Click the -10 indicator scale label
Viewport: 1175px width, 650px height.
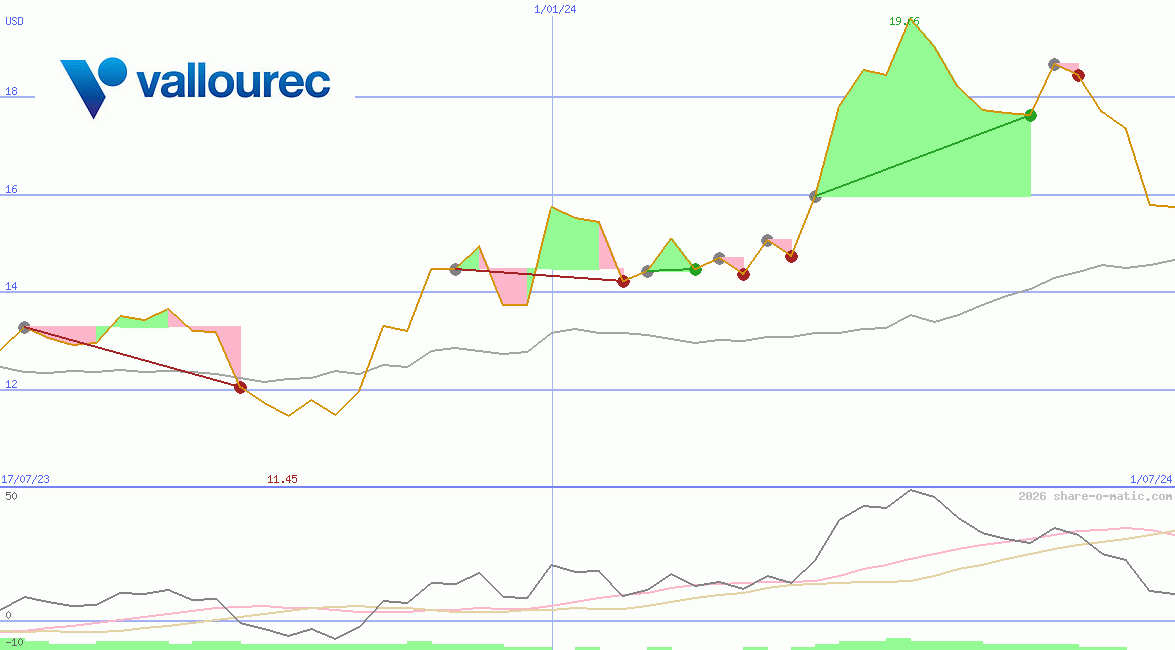pyautogui.click(x=14, y=643)
